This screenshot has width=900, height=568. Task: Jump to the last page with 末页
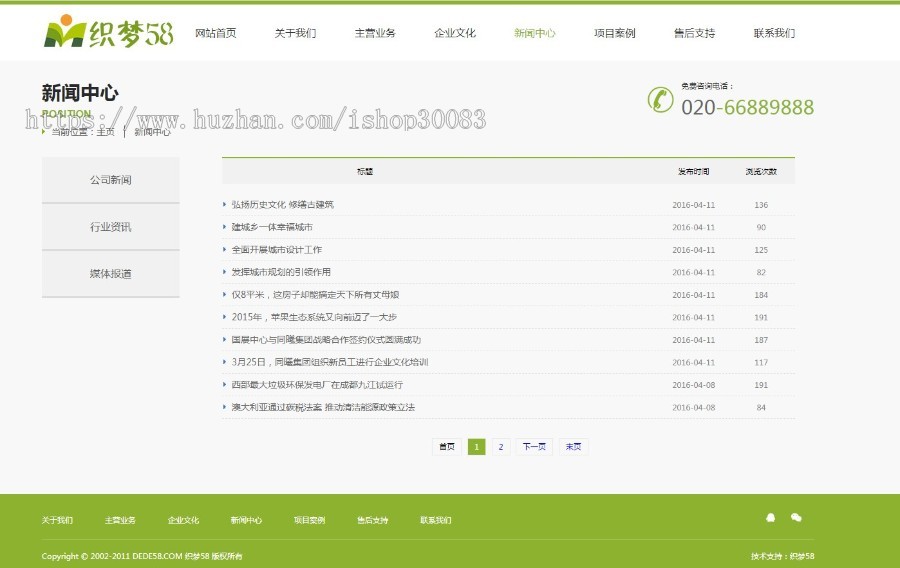[x=573, y=447]
